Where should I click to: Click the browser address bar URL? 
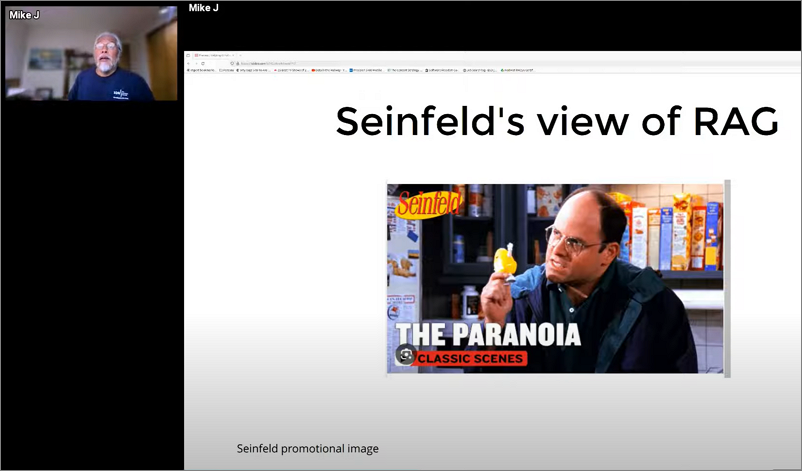pyautogui.click(x=268, y=63)
